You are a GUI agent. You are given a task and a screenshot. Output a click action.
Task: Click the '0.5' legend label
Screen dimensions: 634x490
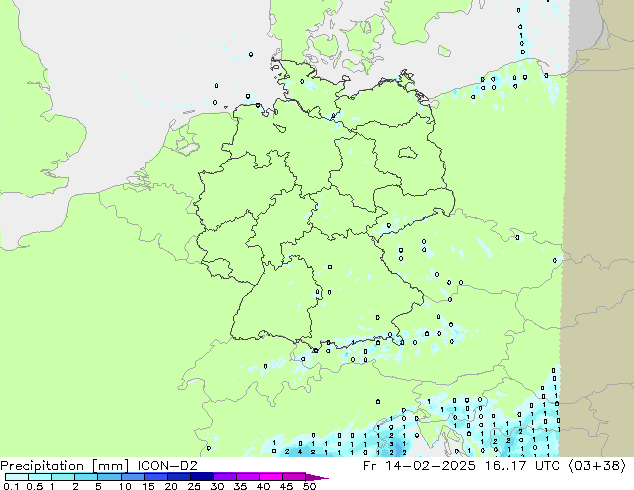[35, 486]
